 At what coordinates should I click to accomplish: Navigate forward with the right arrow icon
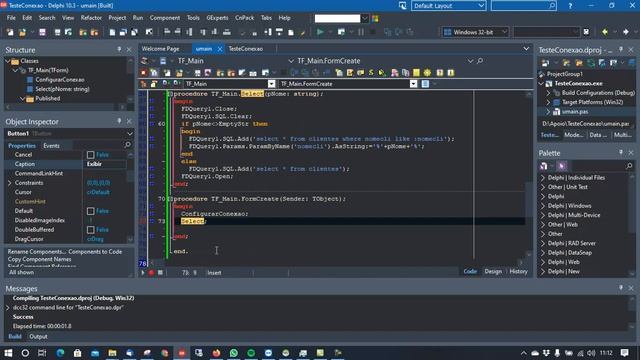tap(626, 32)
